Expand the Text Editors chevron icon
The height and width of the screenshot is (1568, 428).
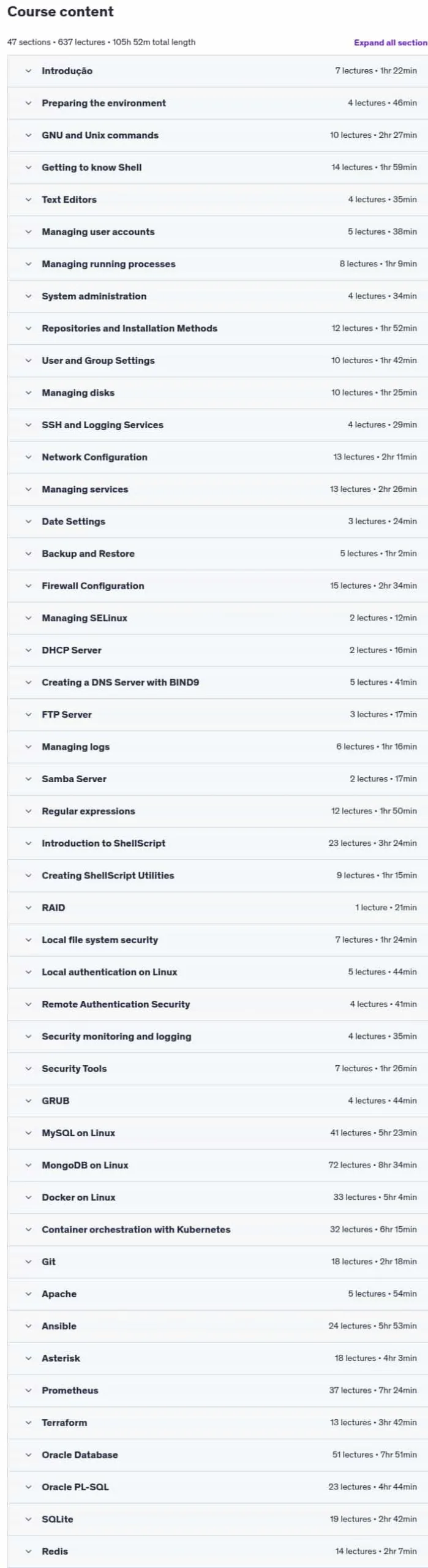pos(28,200)
